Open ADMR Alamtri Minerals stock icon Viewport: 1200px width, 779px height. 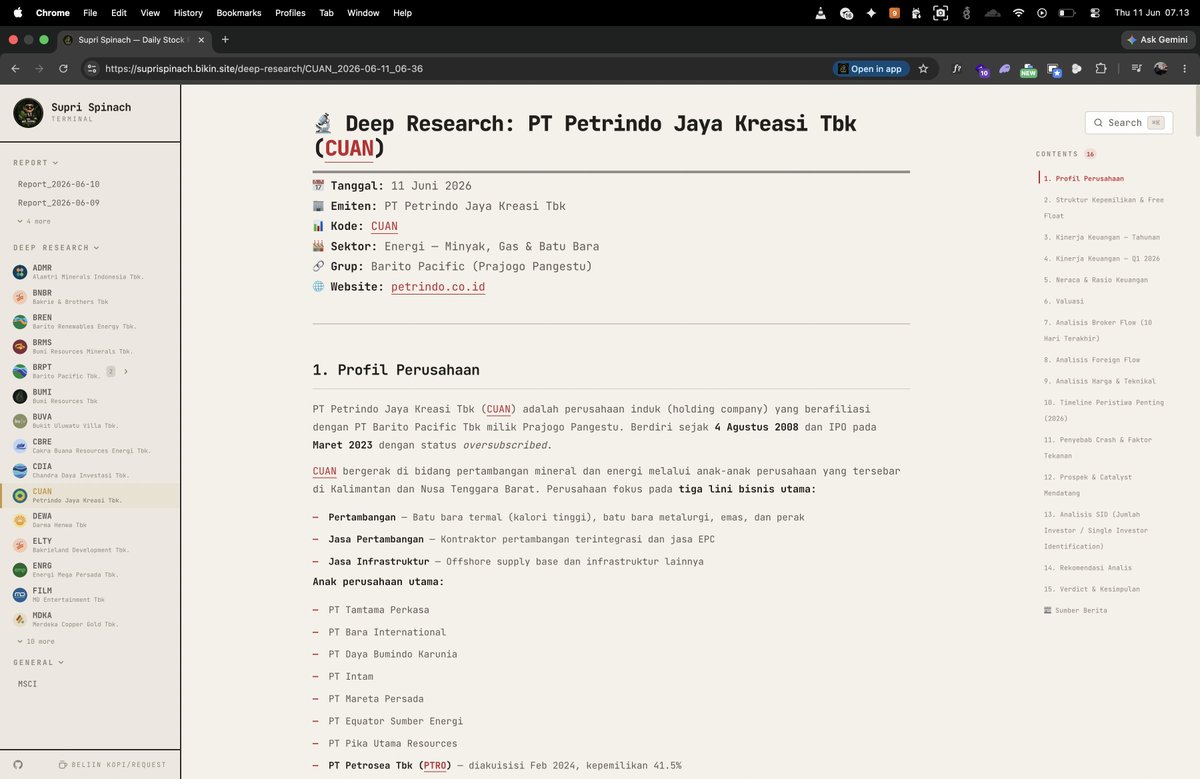(x=20, y=272)
